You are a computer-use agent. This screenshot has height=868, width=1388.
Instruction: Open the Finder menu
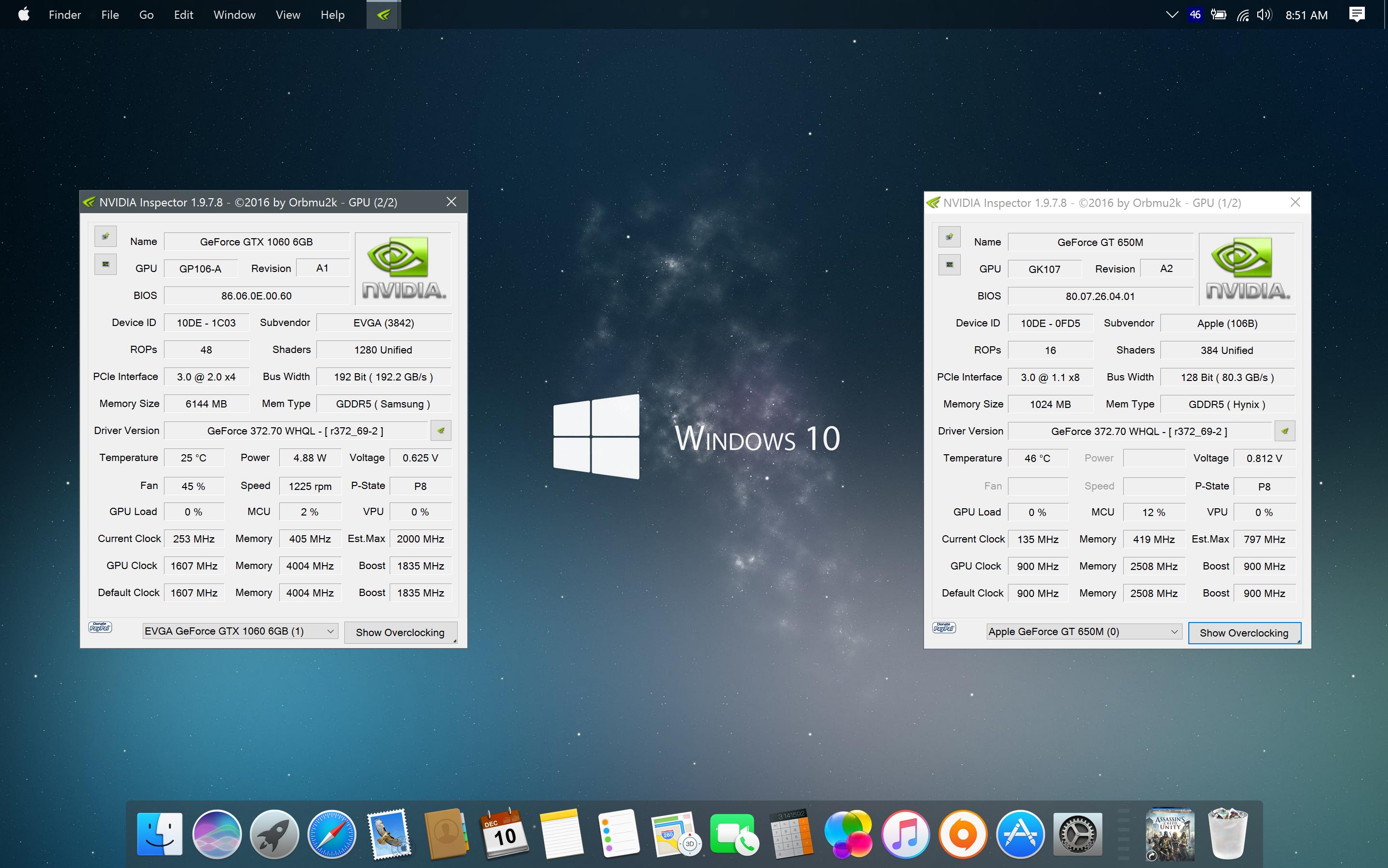[65, 15]
